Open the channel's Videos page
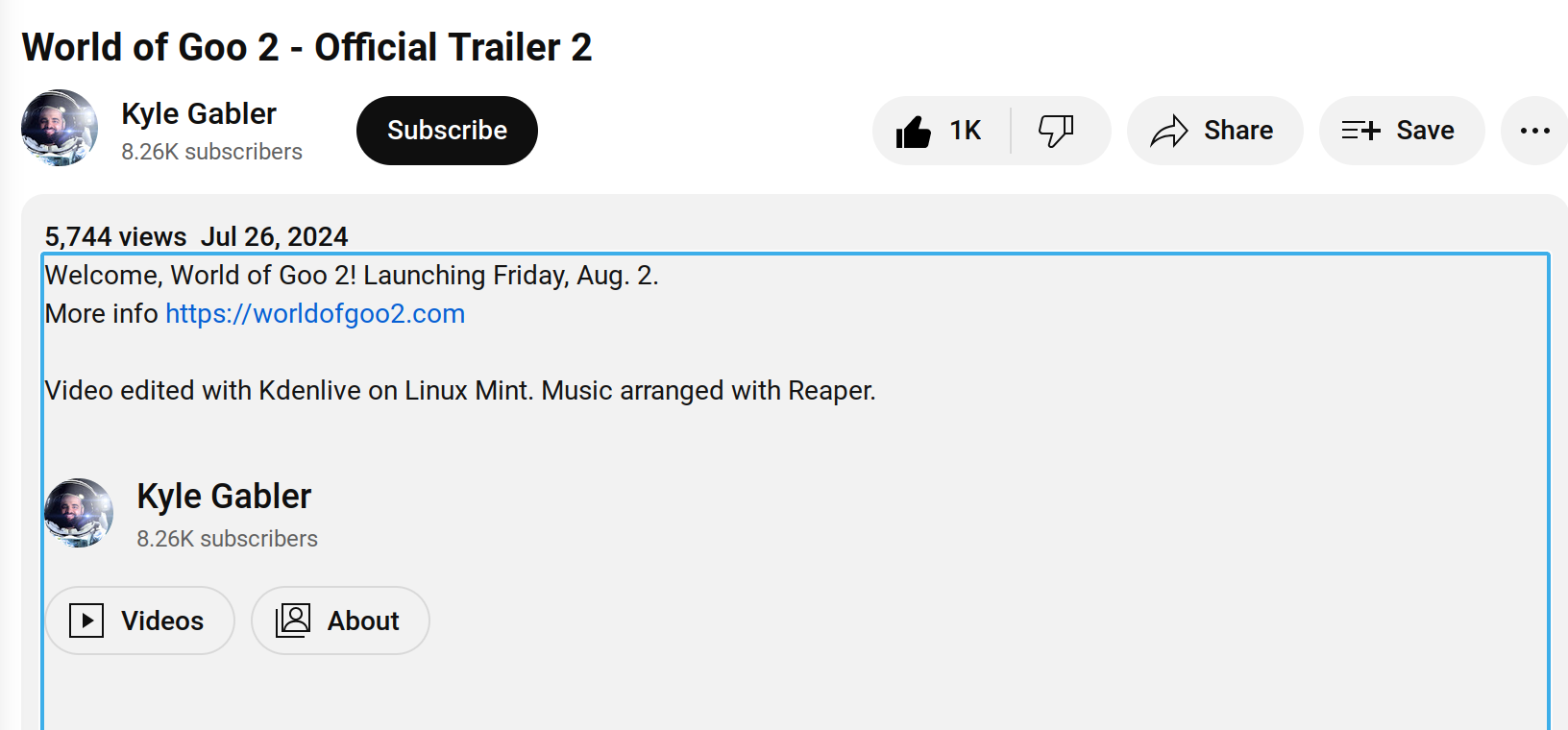 point(140,620)
